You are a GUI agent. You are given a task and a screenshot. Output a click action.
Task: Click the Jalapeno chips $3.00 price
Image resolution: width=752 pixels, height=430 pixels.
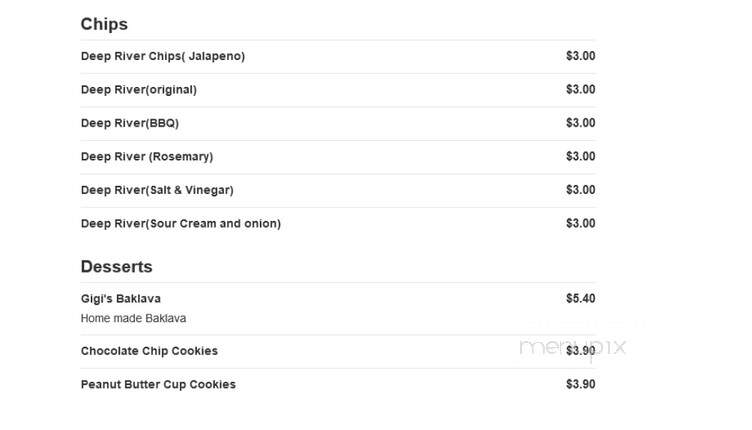[x=580, y=56]
